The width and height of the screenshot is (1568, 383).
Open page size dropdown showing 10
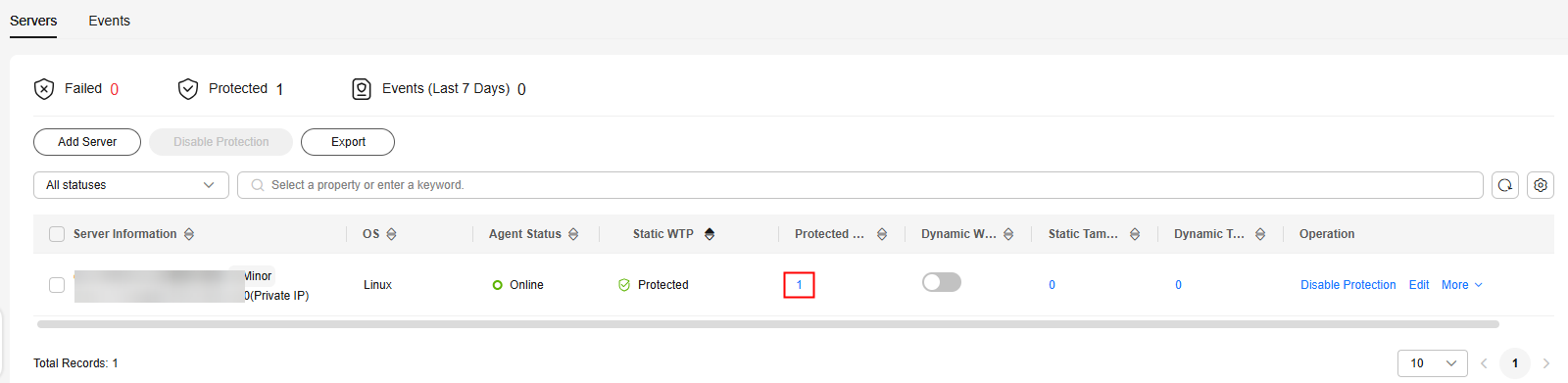tap(1433, 363)
